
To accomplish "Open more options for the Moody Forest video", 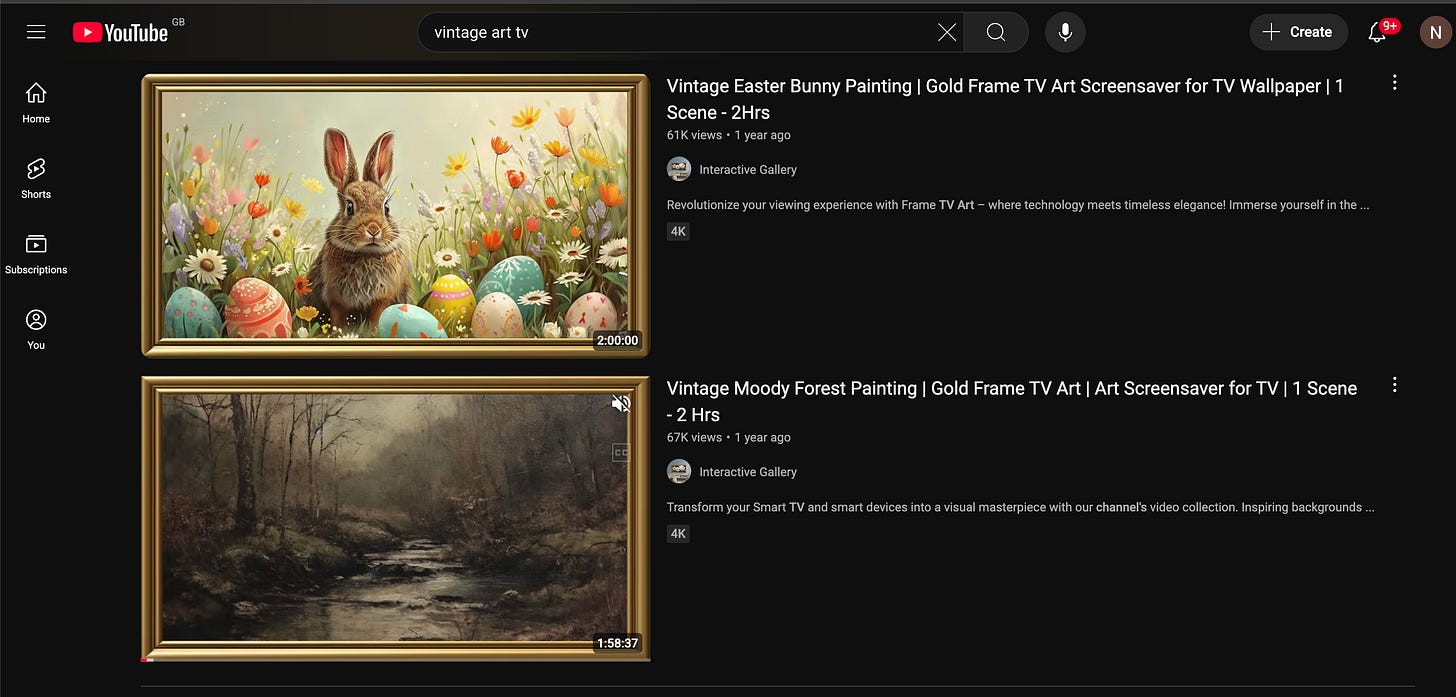I will coord(1394,385).
